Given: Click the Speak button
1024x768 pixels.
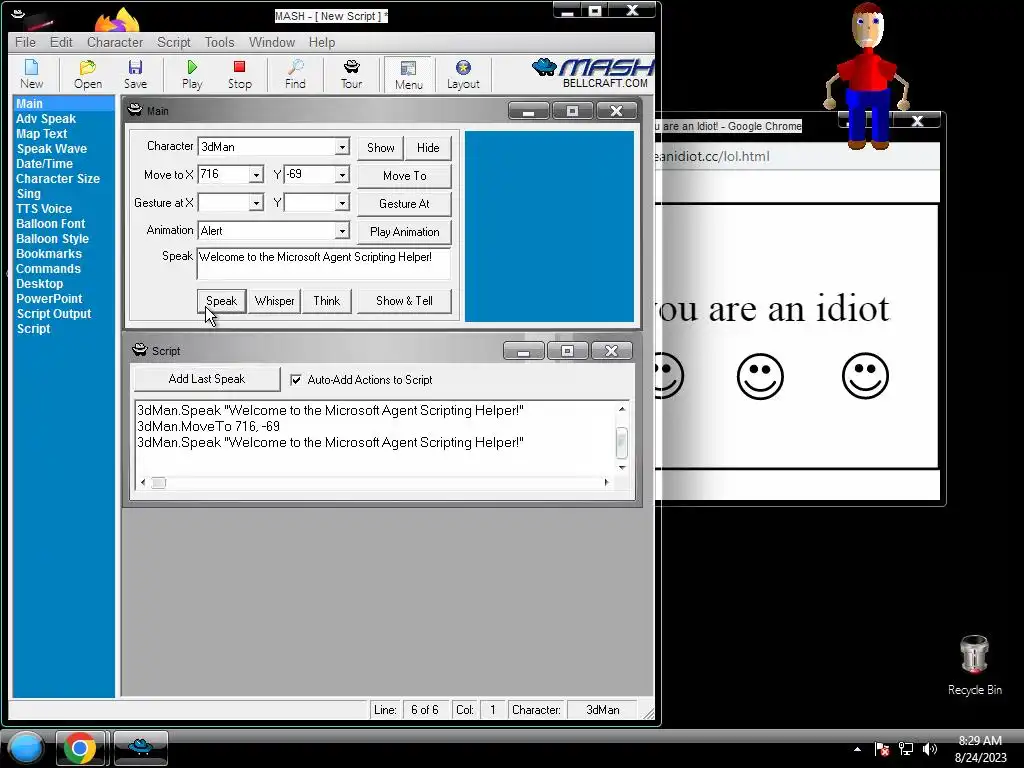Looking at the screenshot, I should pyautogui.click(x=221, y=301).
